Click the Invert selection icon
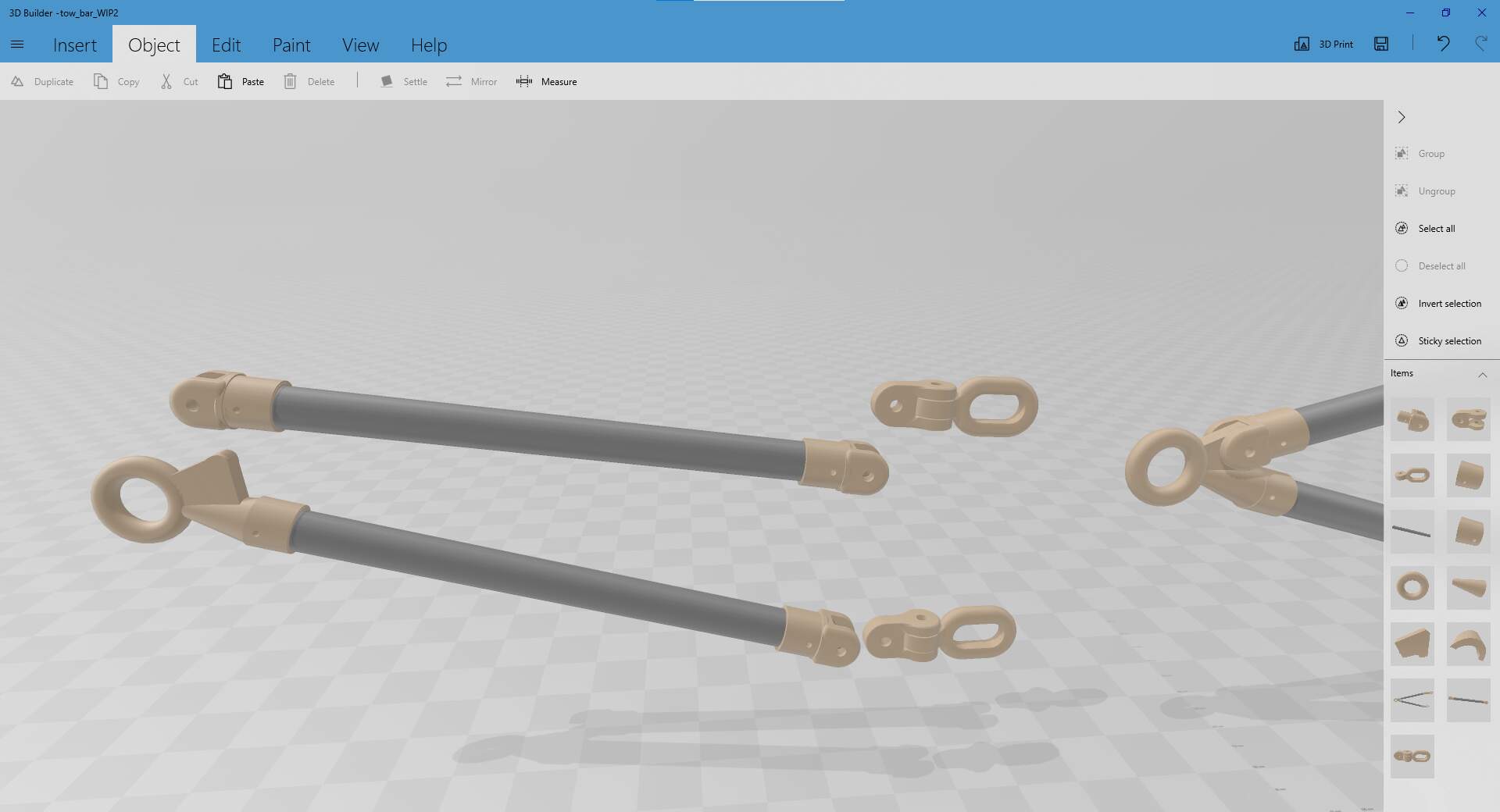Viewport: 1500px width, 812px height. [1402, 304]
